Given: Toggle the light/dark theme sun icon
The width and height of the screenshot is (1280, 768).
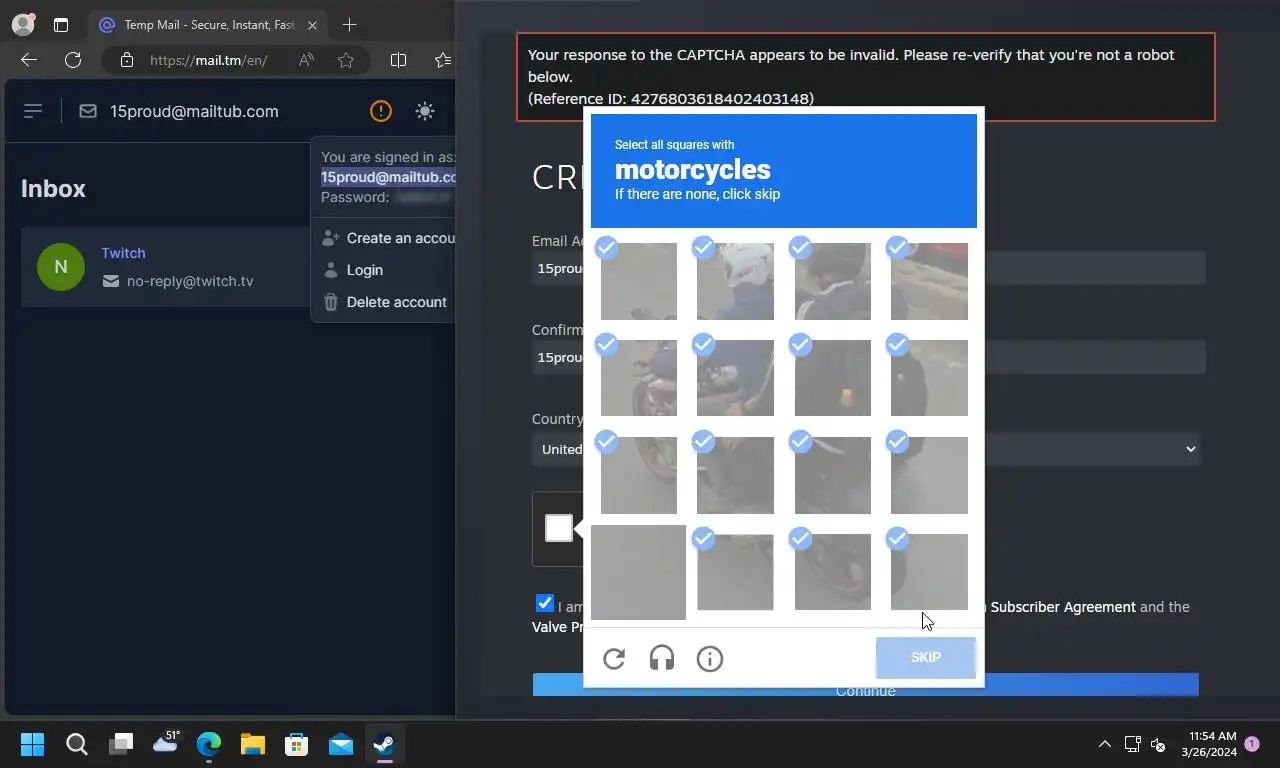Looking at the screenshot, I should pos(425,111).
